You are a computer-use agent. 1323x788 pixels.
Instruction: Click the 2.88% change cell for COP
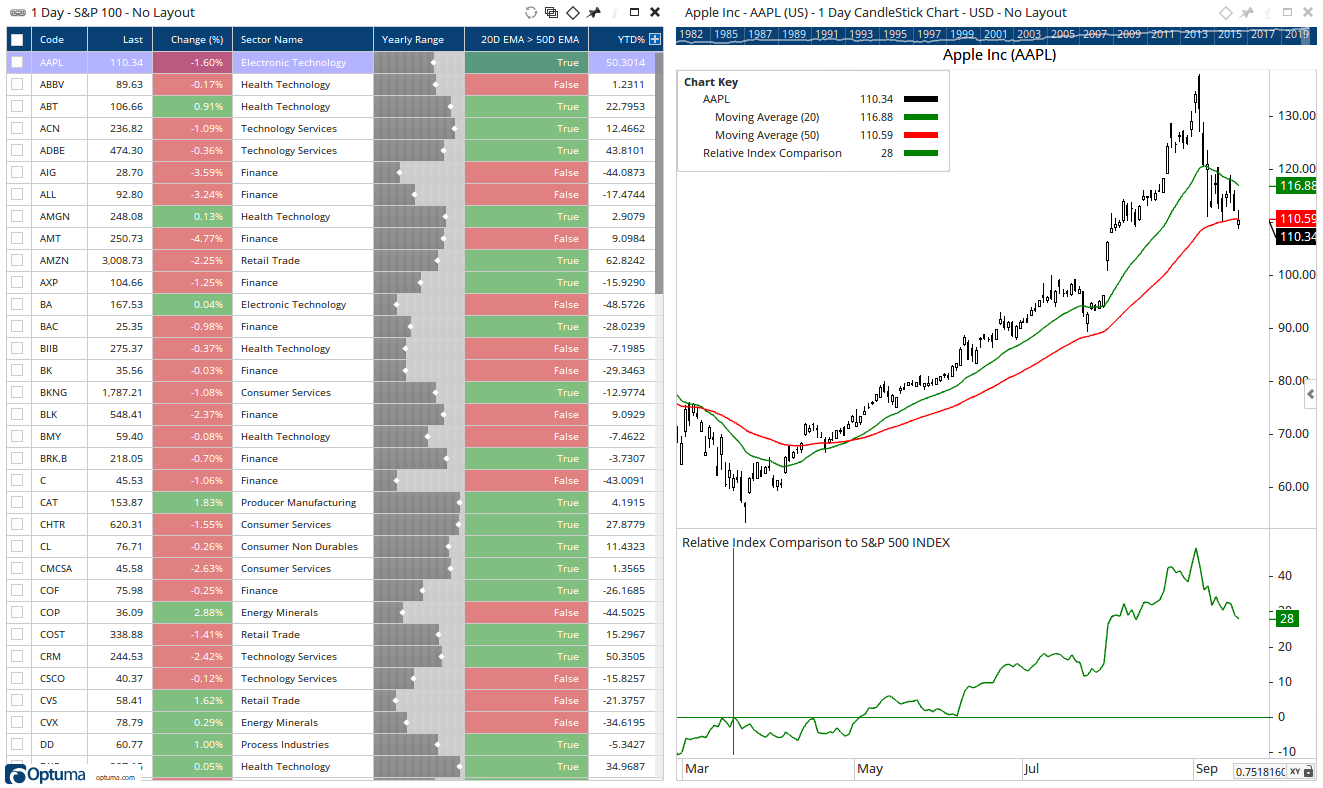[193, 612]
